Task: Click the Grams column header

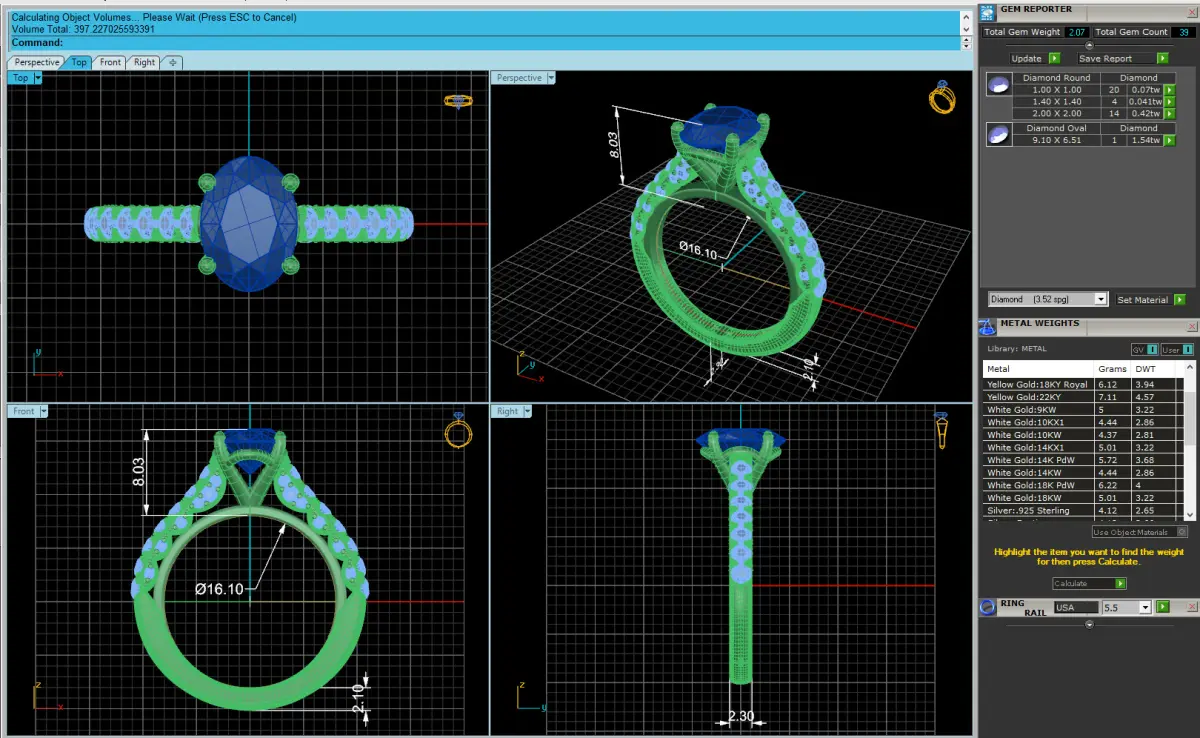Action: (1113, 369)
